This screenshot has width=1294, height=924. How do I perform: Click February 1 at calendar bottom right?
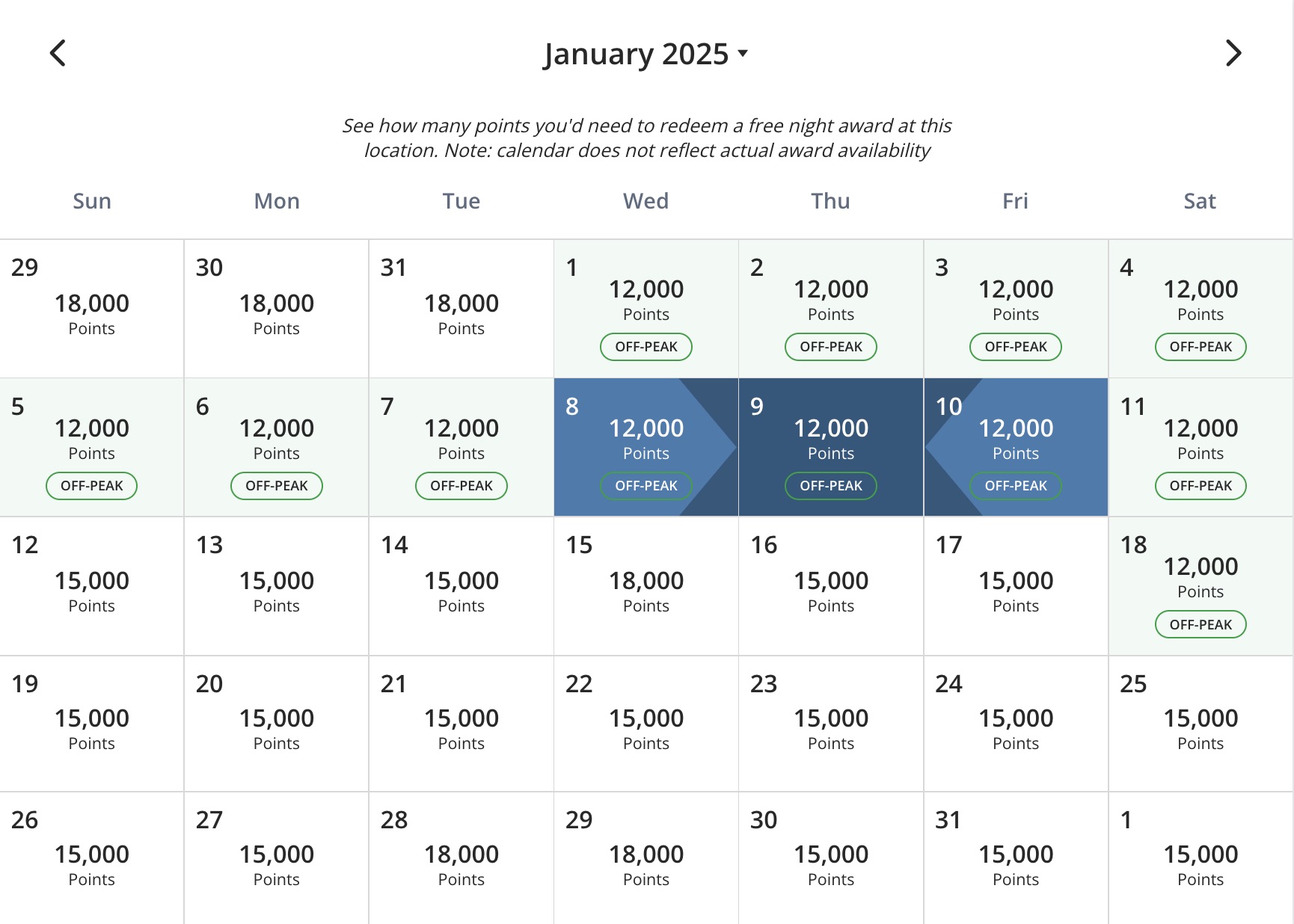tap(1200, 856)
